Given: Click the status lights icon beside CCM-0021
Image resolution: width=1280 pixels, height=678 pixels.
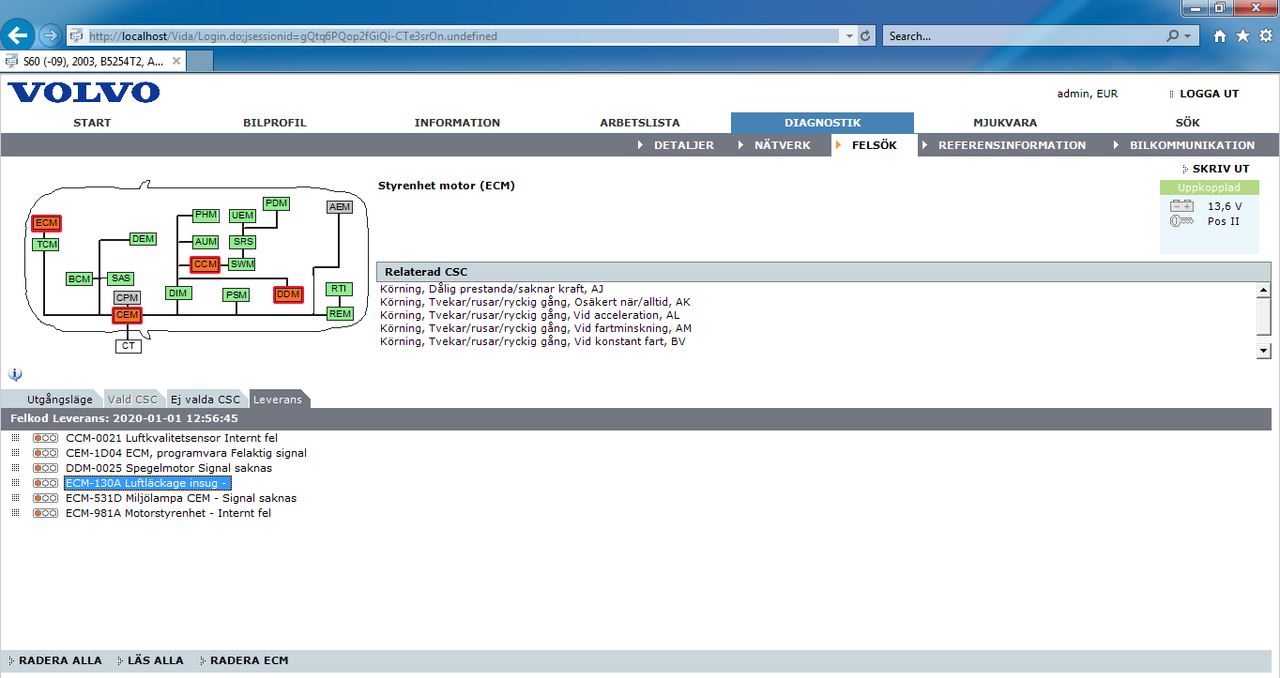Looking at the screenshot, I should [x=45, y=438].
